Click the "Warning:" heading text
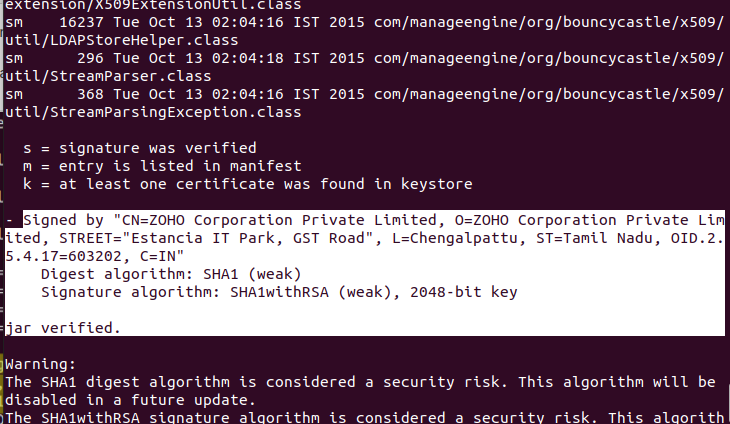Viewport: 730px width, 424px height. (x=39, y=364)
